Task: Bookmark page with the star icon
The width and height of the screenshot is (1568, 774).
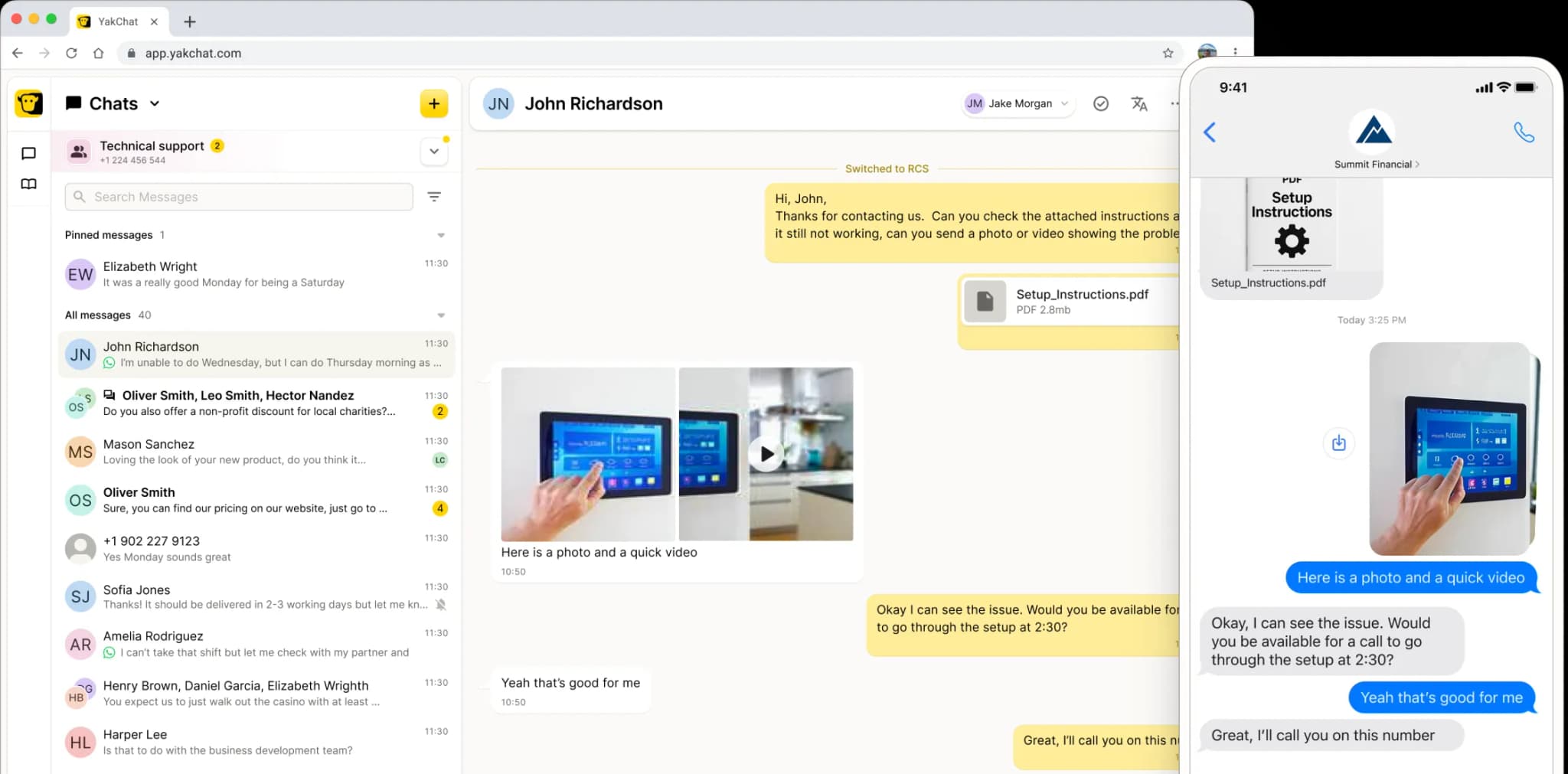Action: 1168,53
